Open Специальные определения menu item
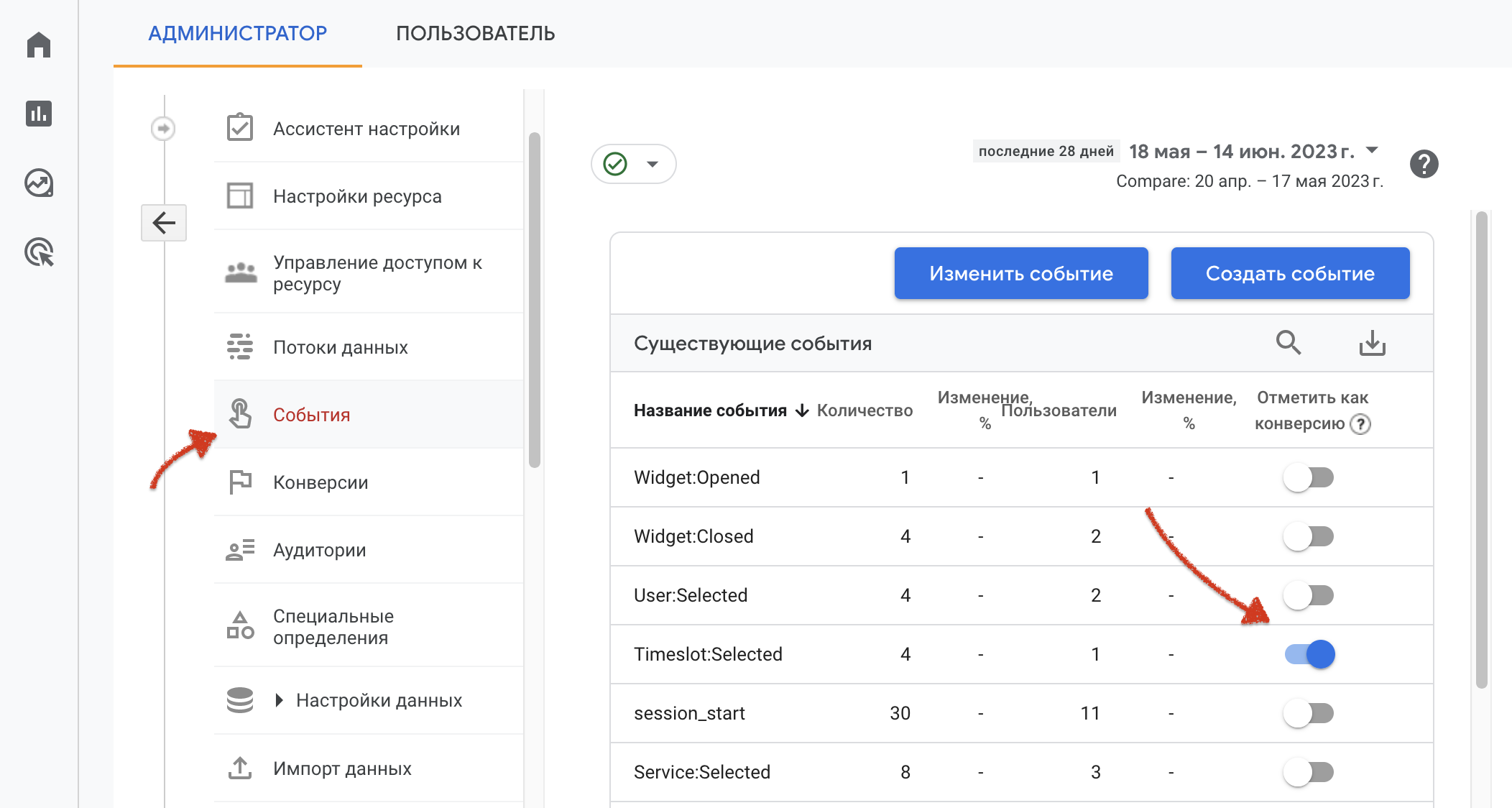The image size is (1512, 808). pos(369,626)
